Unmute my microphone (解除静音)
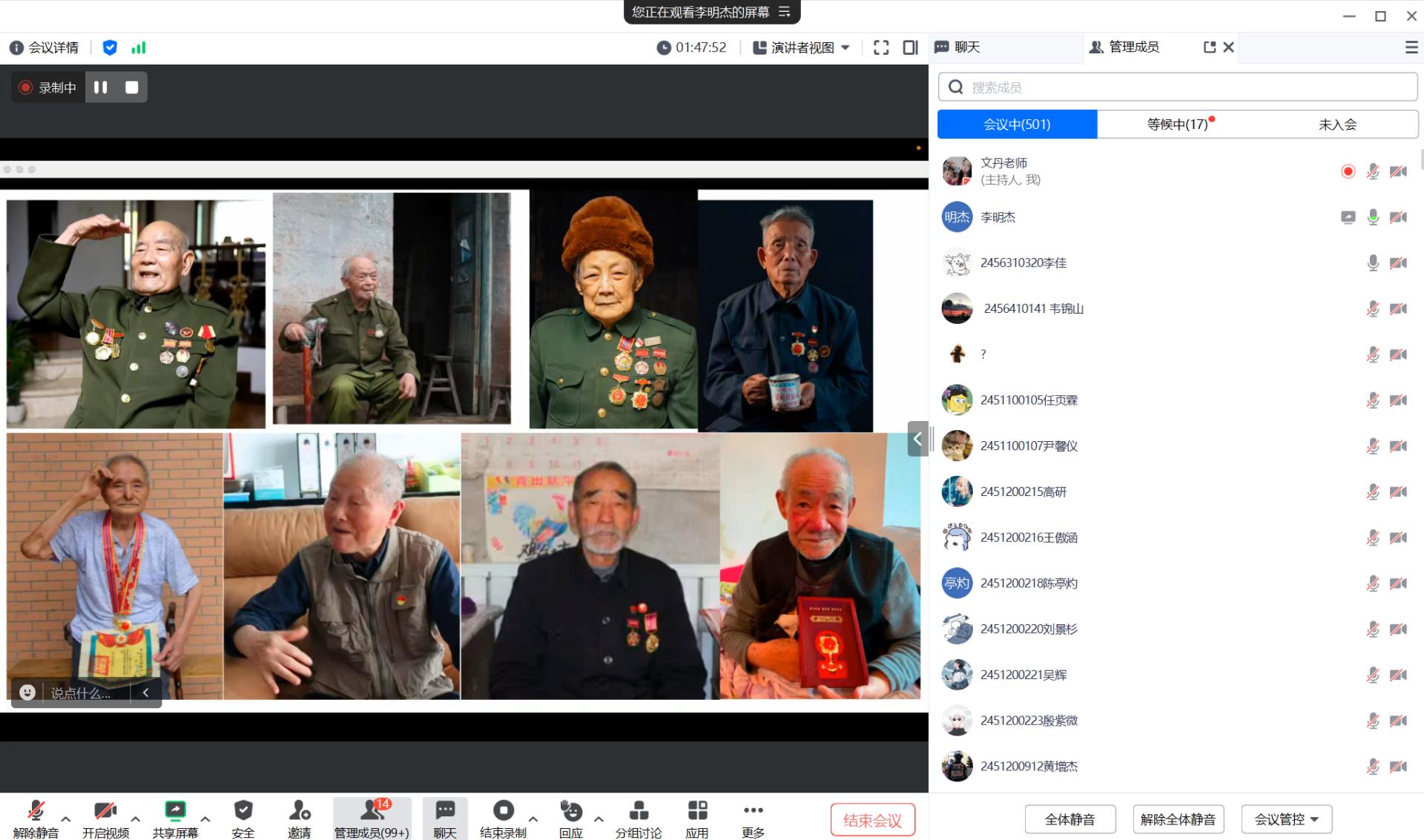Screen dimensions: 1424x840 35,810
